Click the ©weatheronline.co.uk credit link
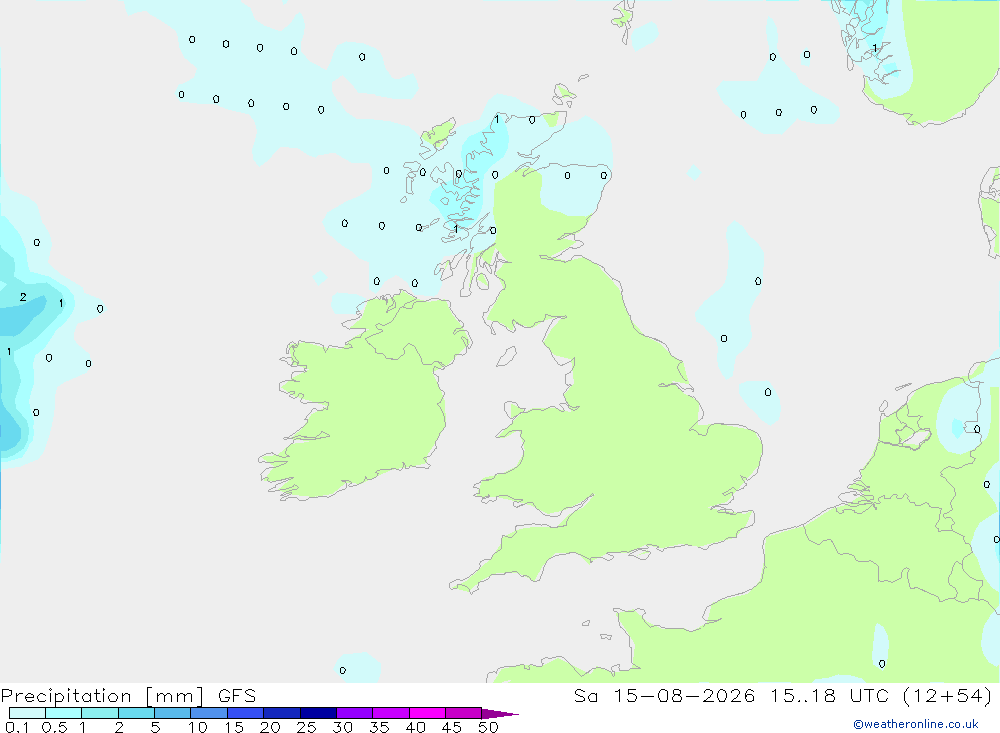The width and height of the screenshot is (1000, 733). coord(916,724)
